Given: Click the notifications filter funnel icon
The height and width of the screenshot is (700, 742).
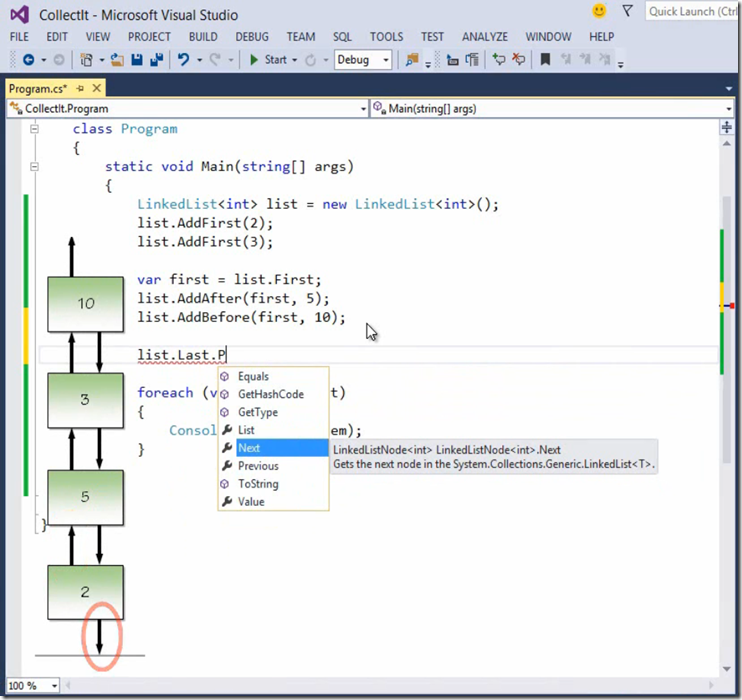Looking at the screenshot, I should (x=627, y=11).
